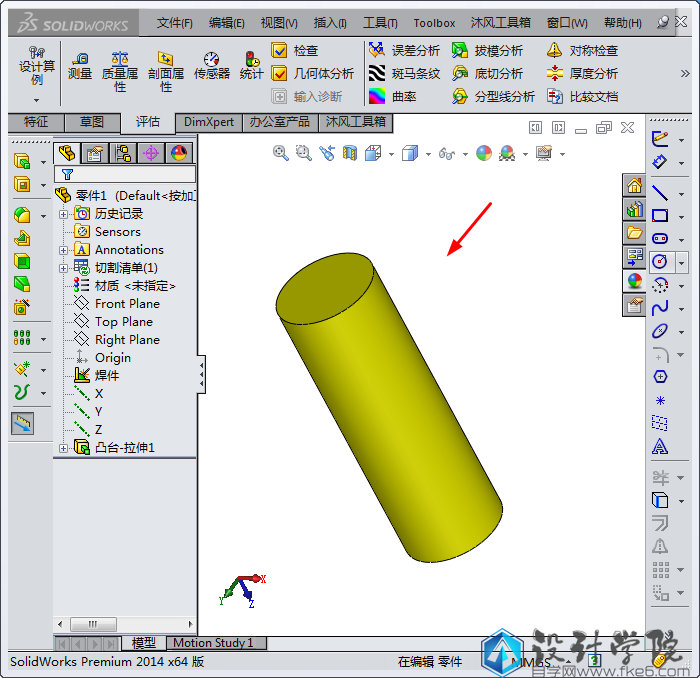Click the Measure (测量) tool

pos(80,66)
